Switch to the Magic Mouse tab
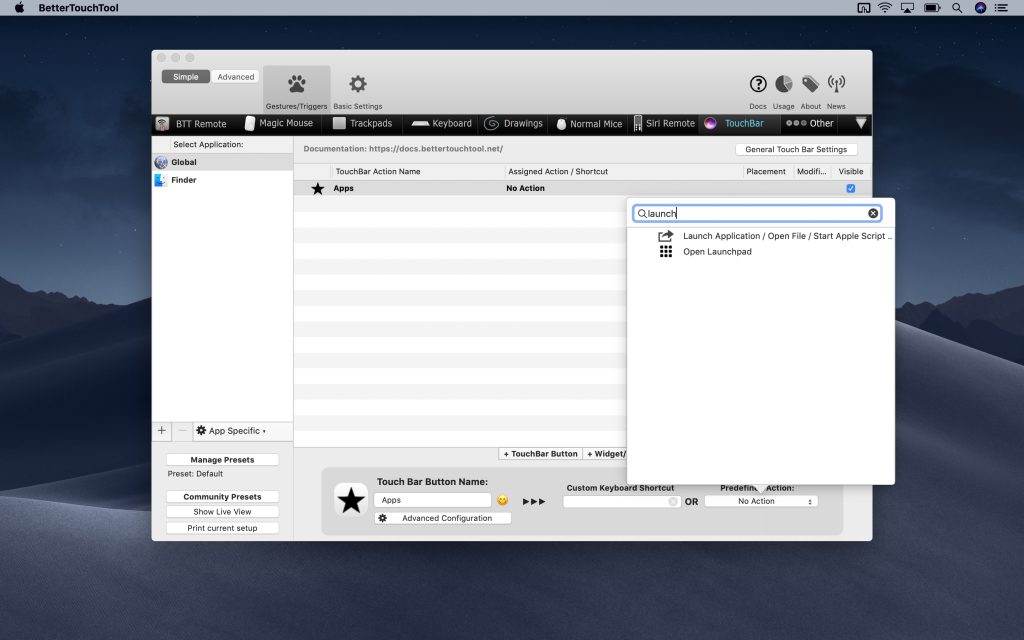 tap(279, 123)
